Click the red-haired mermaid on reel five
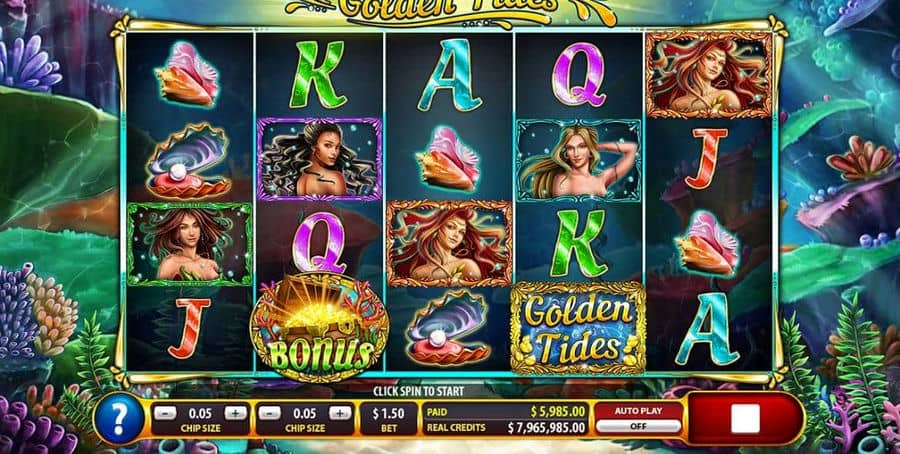Screen dimensions: 900x454 pos(709,75)
